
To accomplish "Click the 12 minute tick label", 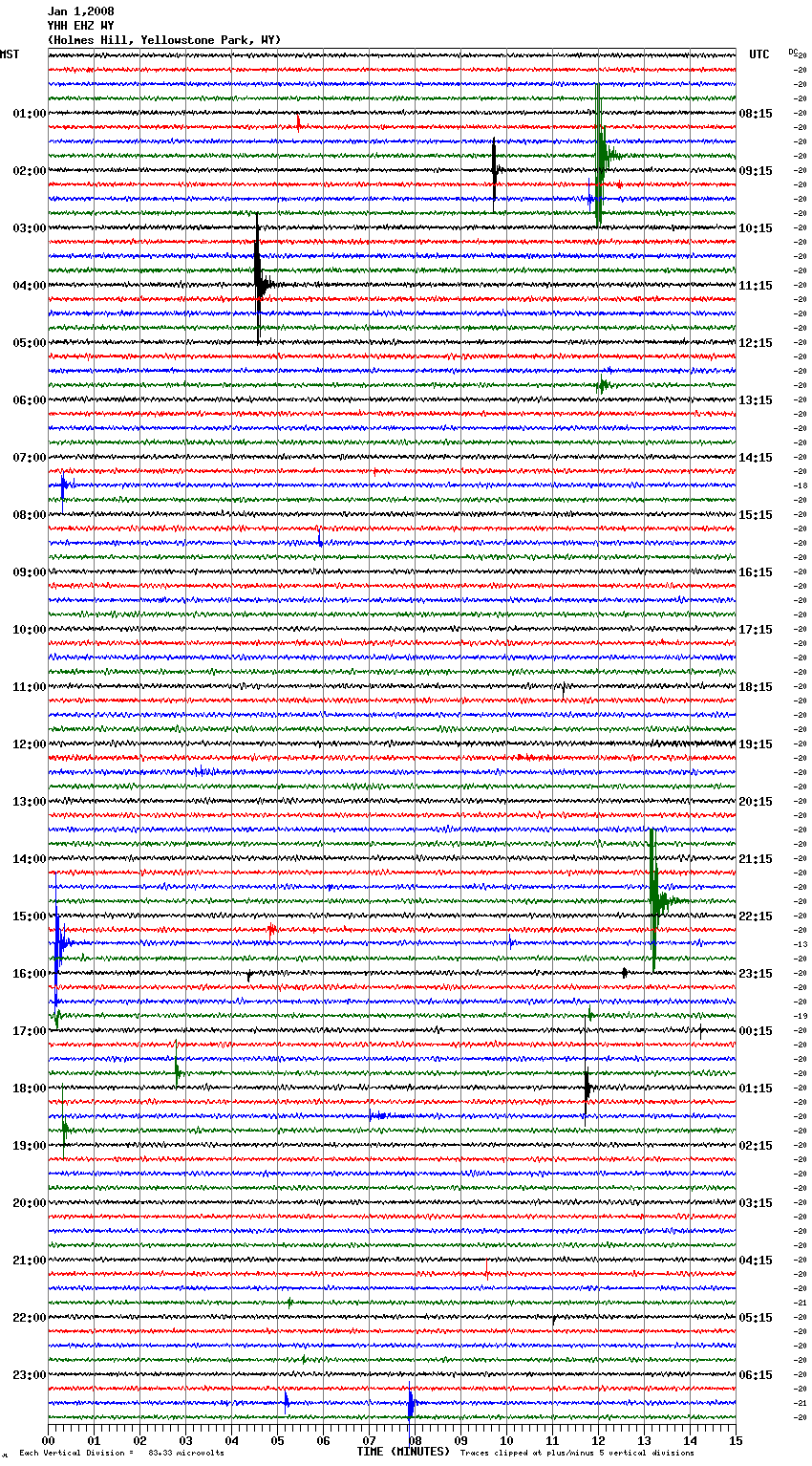I will pos(598,1440).
